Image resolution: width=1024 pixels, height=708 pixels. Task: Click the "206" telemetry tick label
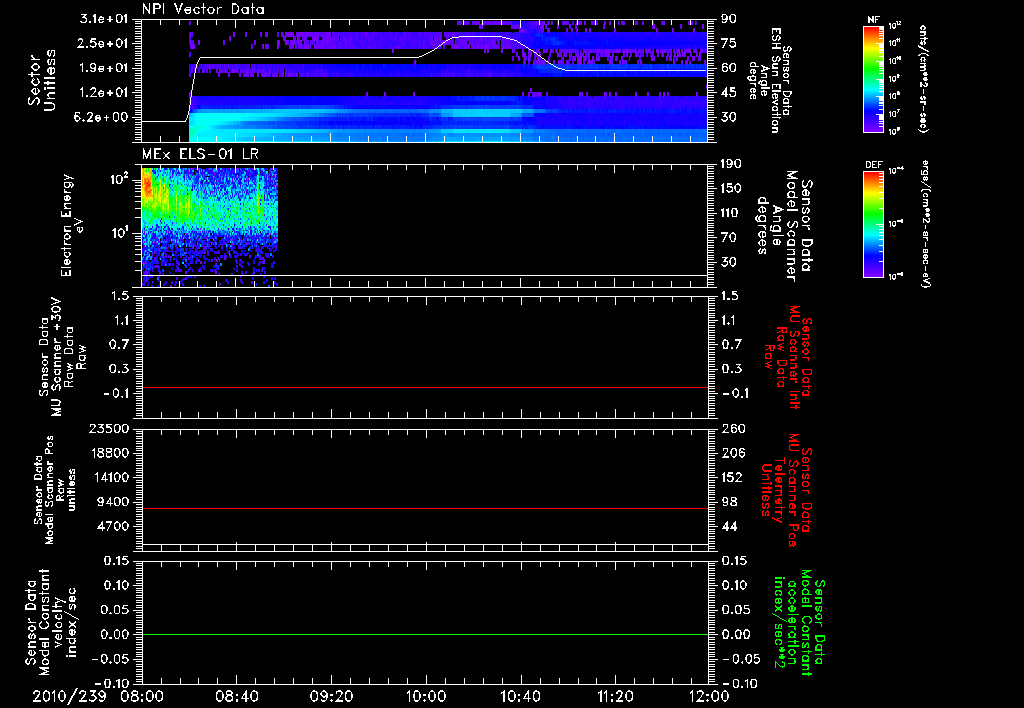tap(733, 453)
